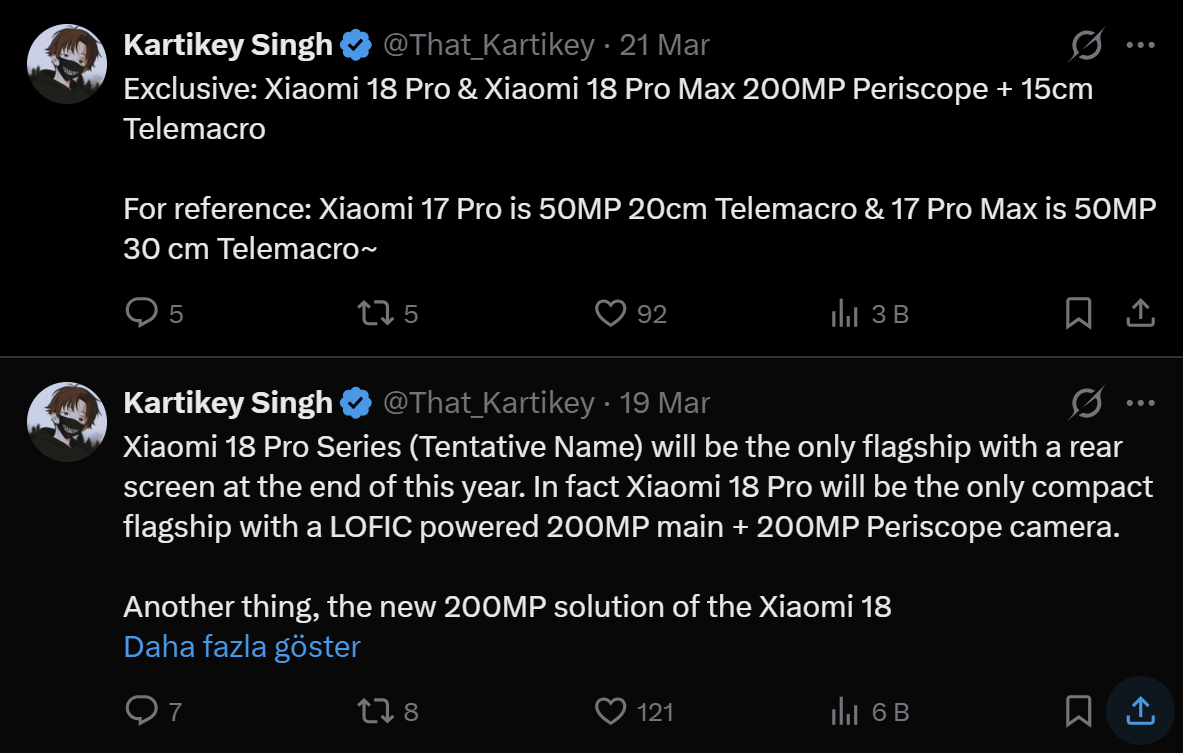Like the LOFIC 200MP camera post
The width and height of the screenshot is (1183, 753).
click(610, 711)
